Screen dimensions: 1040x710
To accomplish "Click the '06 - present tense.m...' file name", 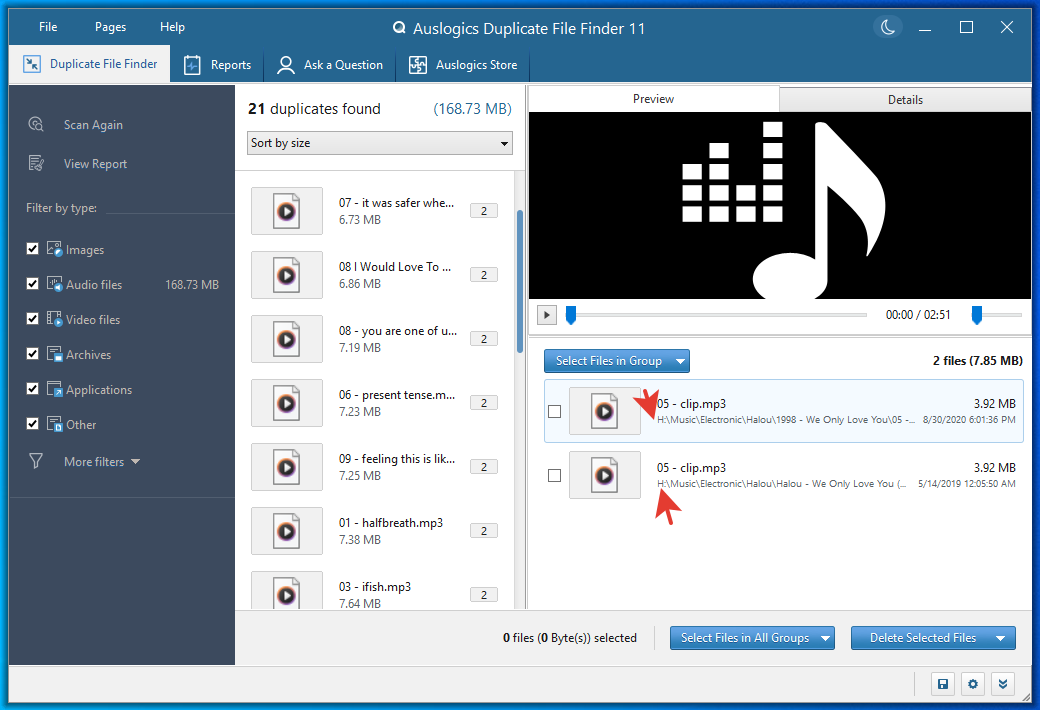I will [397, 395].
